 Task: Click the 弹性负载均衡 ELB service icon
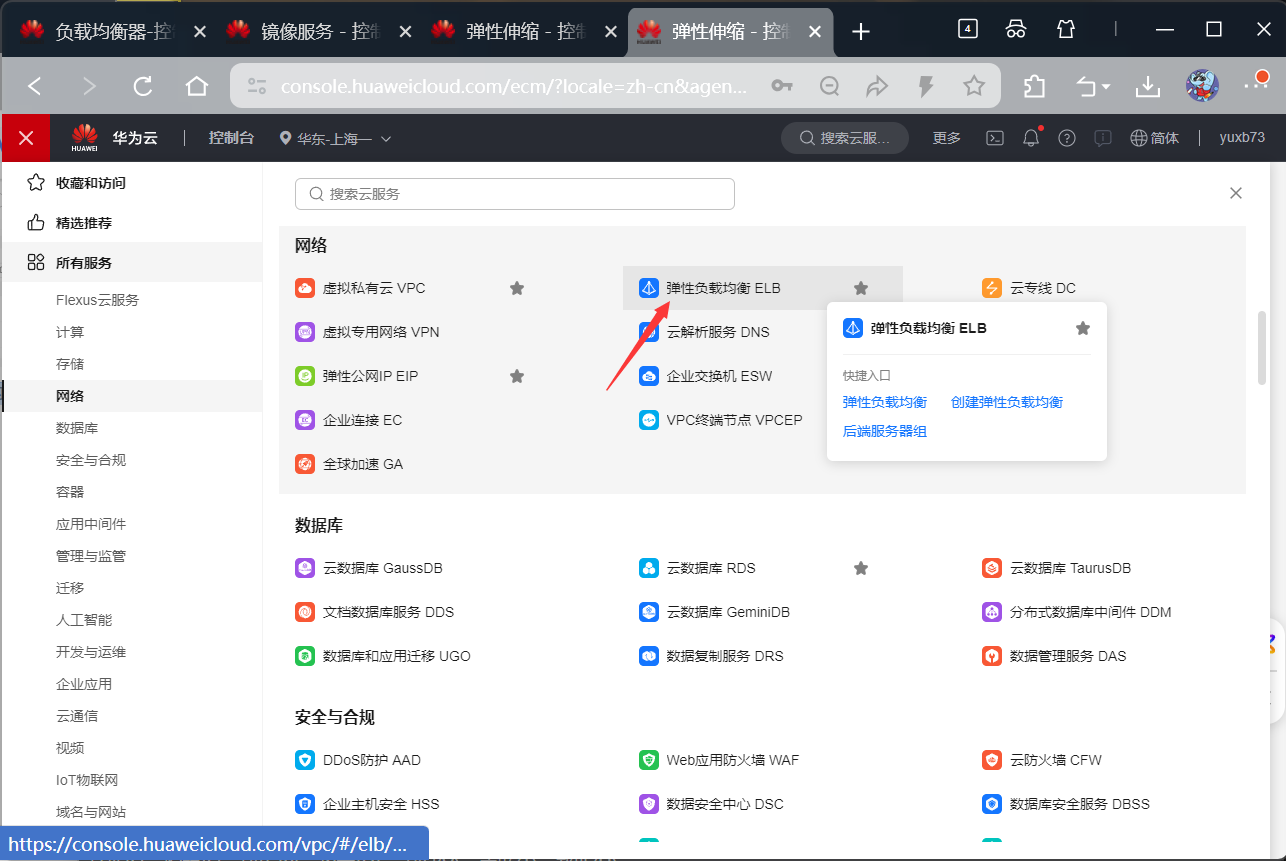coord(649,288)
